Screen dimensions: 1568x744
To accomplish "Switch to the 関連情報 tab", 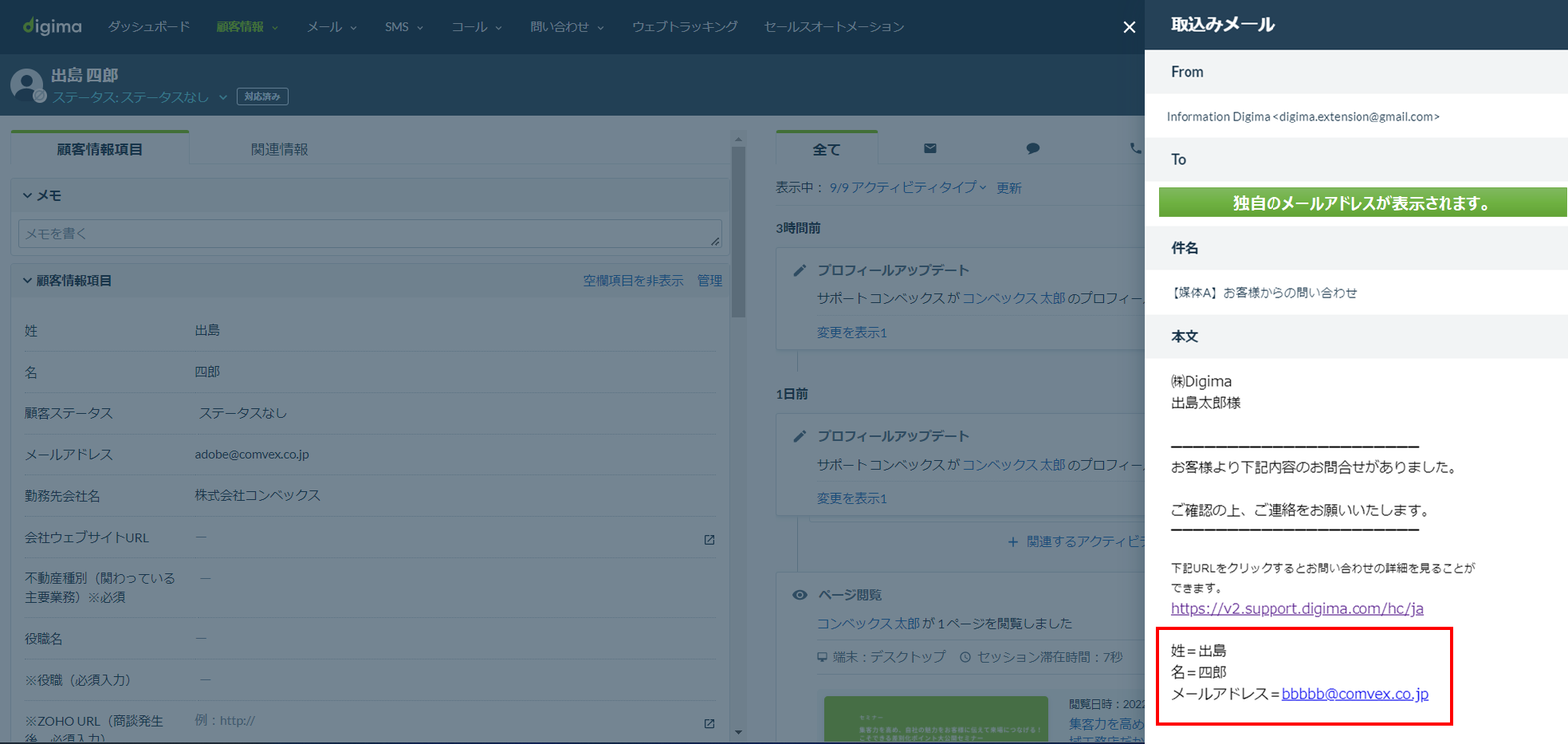I will coord(279,149).
